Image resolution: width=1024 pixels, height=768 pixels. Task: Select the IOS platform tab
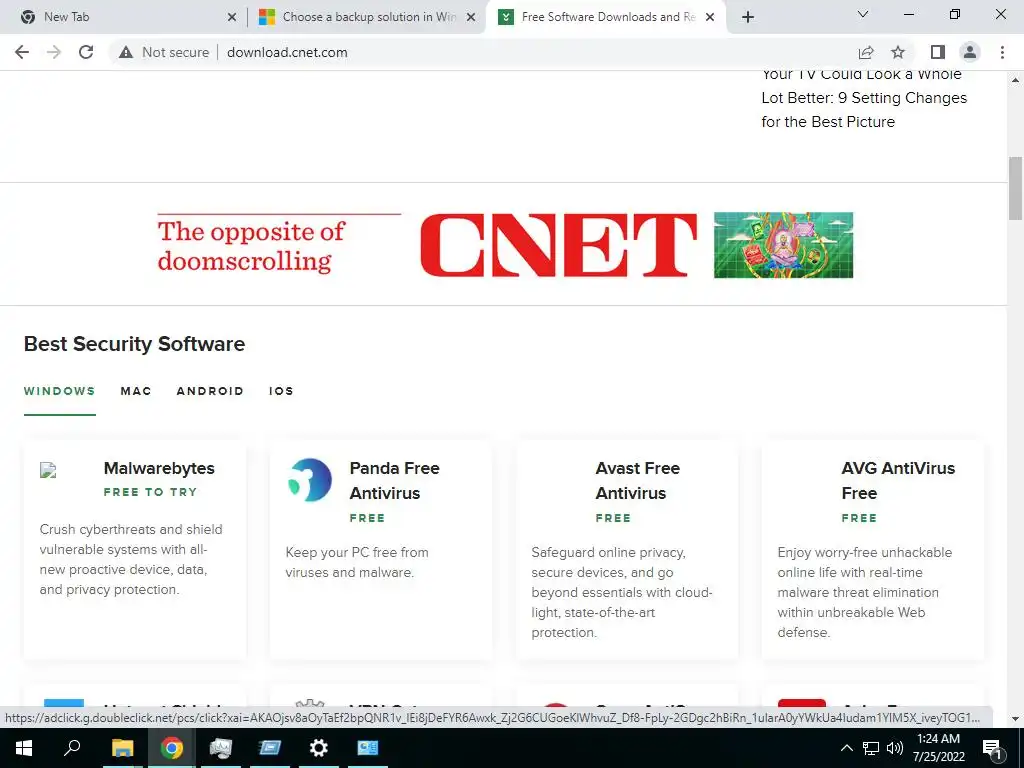[x=281, y=391]
